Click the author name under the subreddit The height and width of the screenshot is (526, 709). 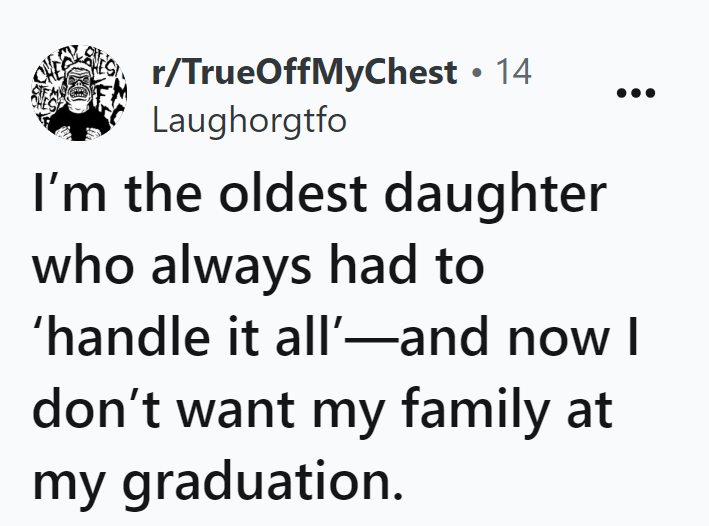(x=248, y=121)
